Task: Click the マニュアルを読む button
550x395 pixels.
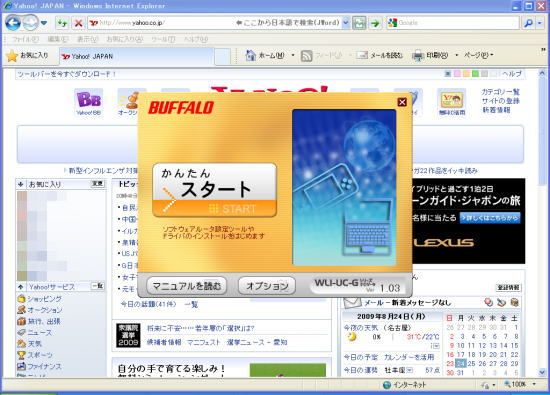Action: (x=187, y=286)
